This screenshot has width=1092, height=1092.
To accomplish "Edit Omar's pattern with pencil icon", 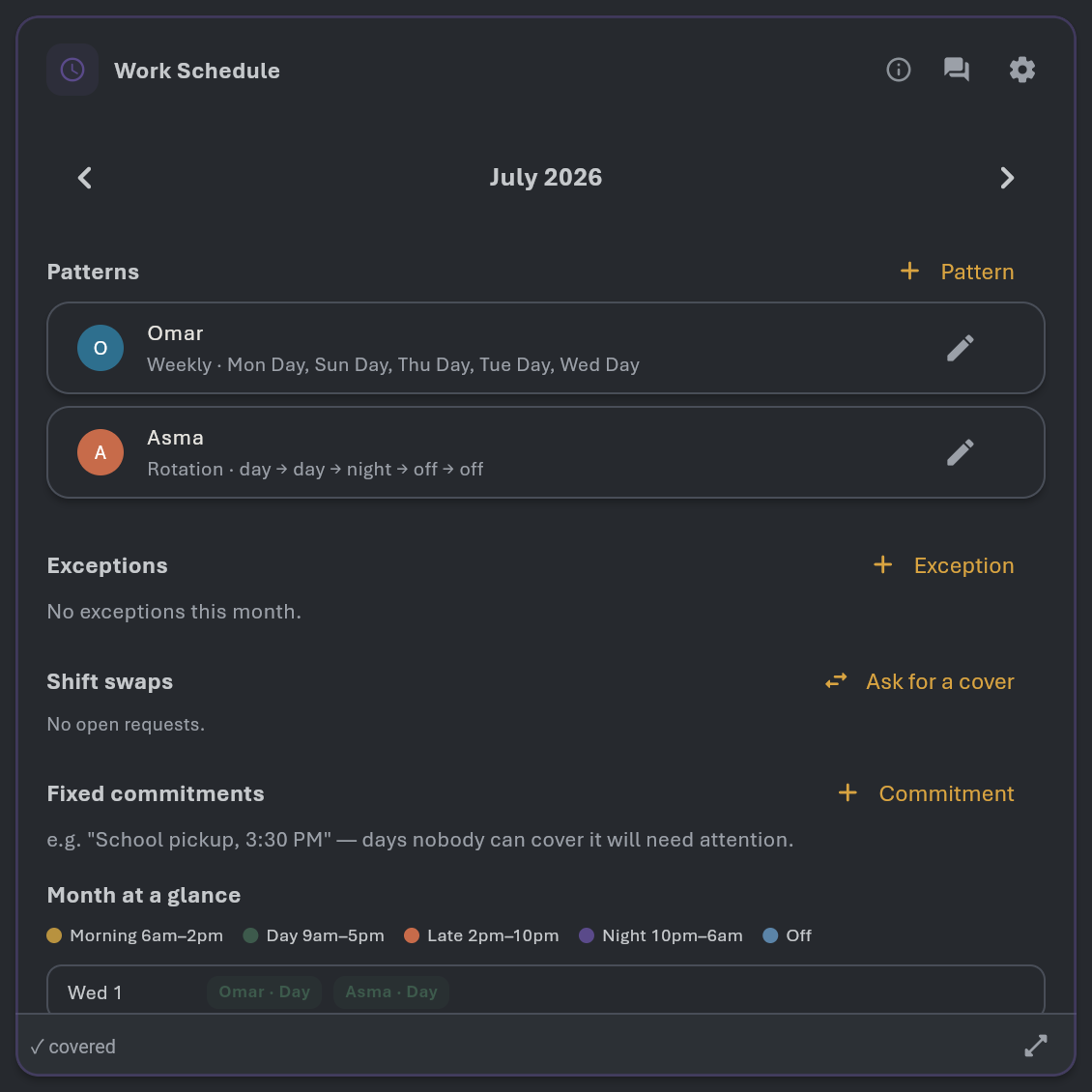I will pyautogui.click(x=961, y=348).
